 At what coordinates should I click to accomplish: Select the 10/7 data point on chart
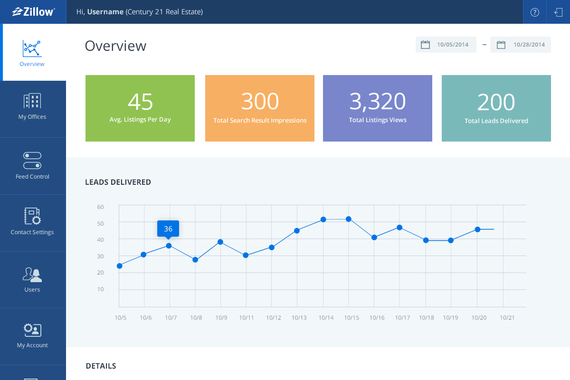click(x=169, y=246)
